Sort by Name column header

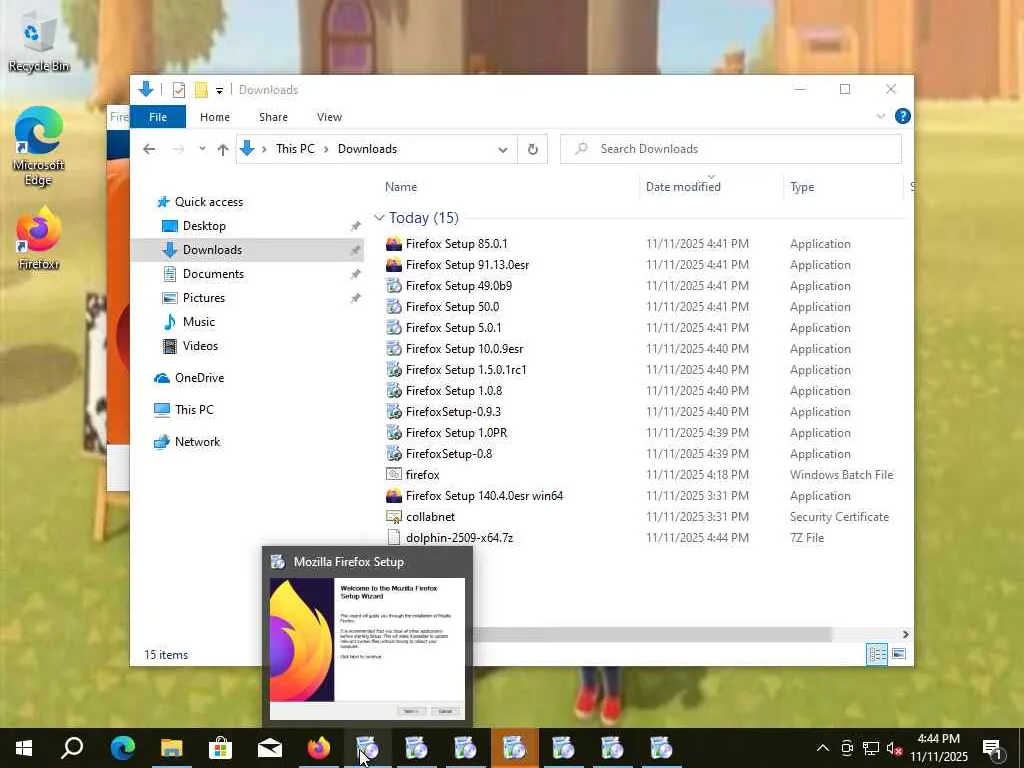(x=401, y=187)
